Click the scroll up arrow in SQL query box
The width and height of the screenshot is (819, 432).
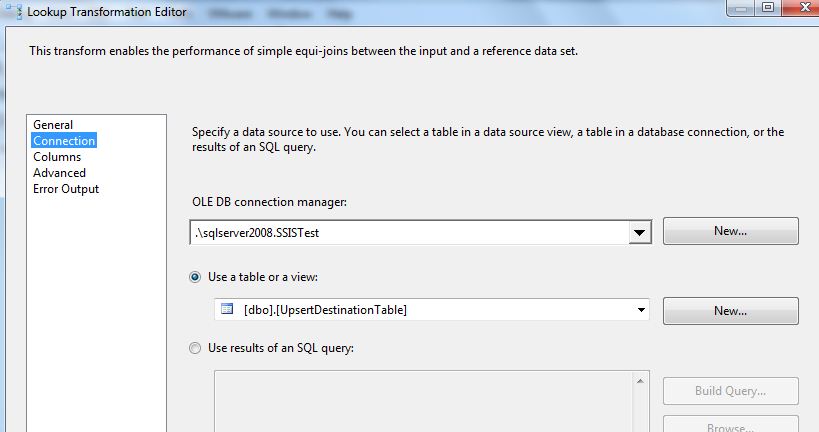(641, 379)
